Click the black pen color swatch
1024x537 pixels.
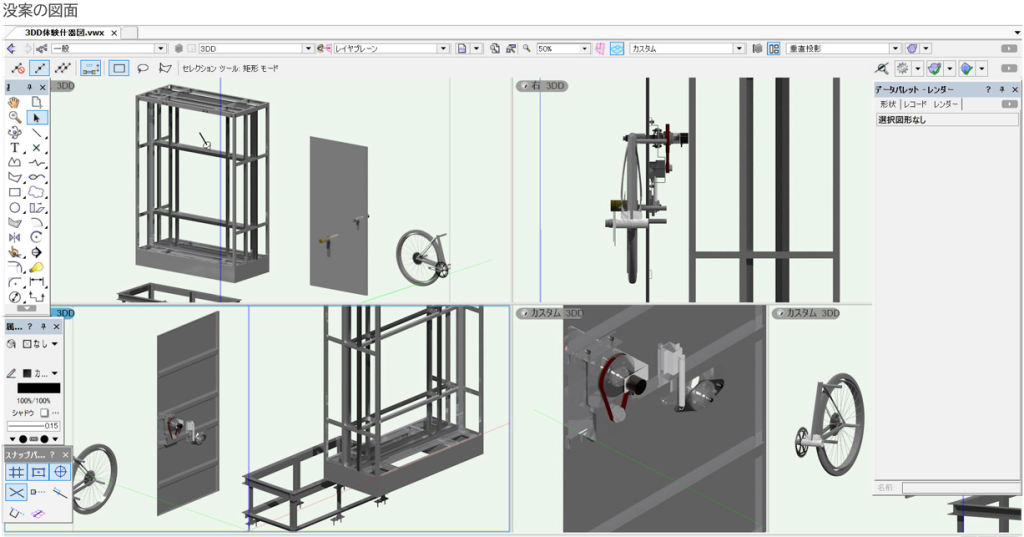click(37, 387)
